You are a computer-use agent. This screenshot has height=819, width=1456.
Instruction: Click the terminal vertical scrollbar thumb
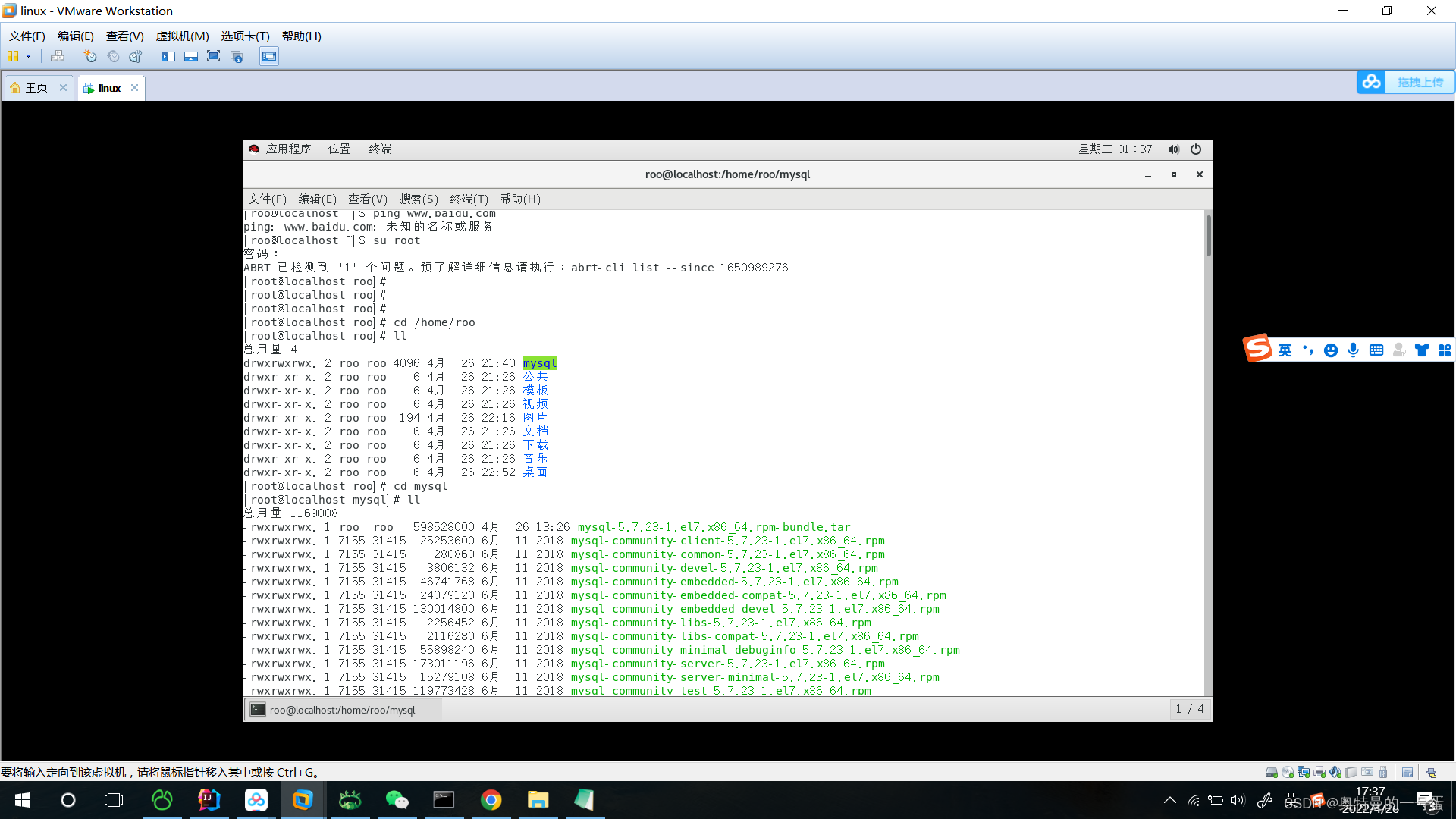point(1208,236)
